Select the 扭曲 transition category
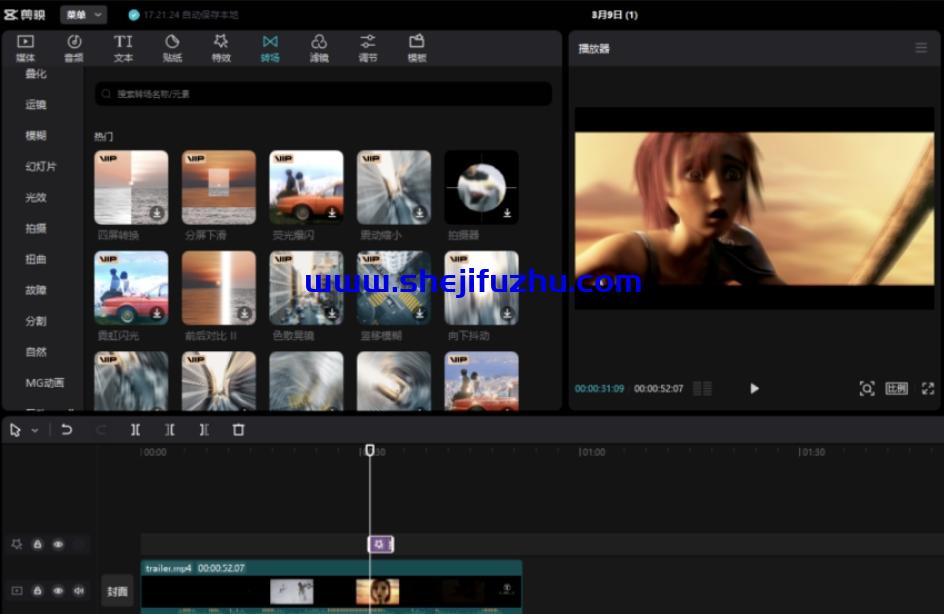This screenshot has height=614, width=944. point(36,259)
